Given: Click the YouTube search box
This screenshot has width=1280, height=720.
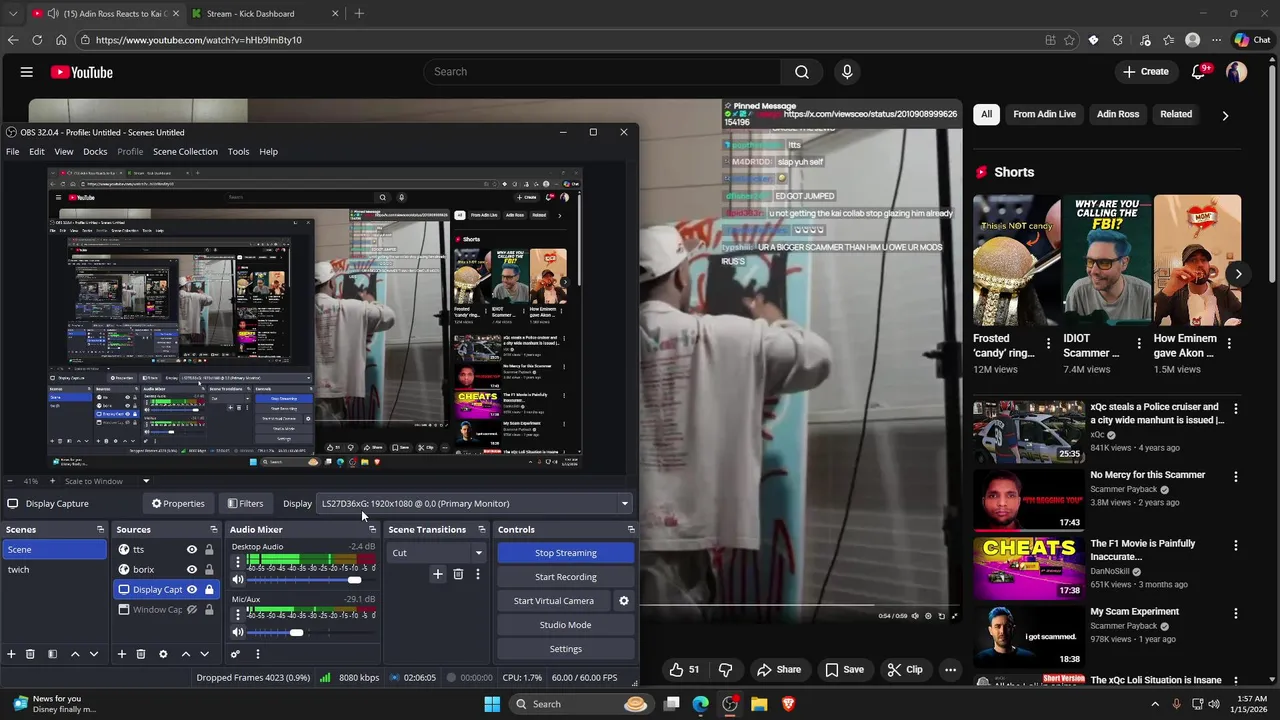Looking at the screenshot, I should (602, 72).
